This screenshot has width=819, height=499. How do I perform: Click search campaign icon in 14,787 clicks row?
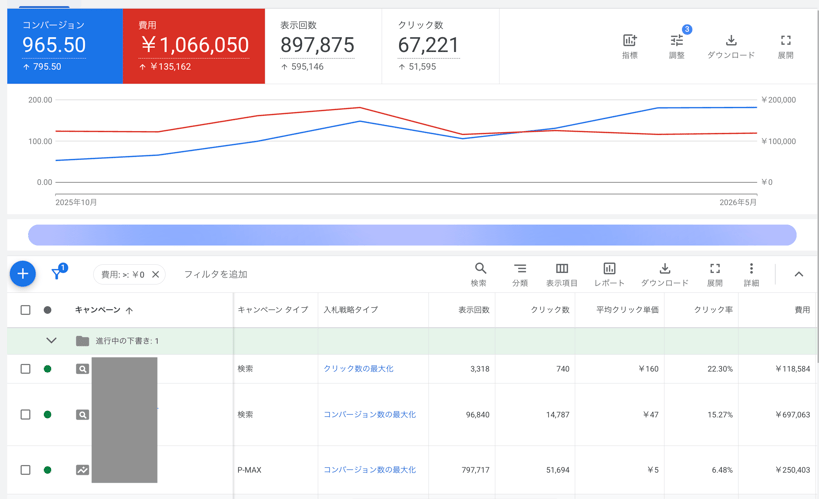coord(82,414)
